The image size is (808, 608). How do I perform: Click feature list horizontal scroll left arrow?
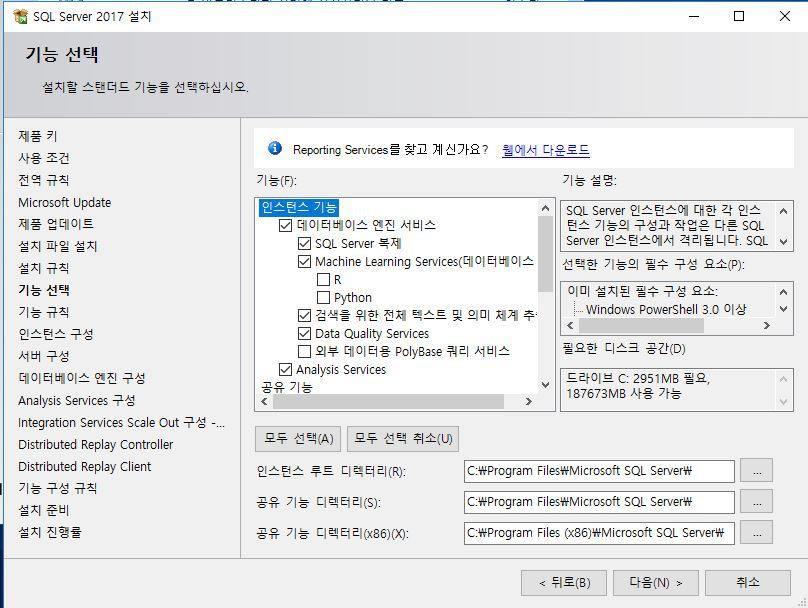[x=264, y=401]
